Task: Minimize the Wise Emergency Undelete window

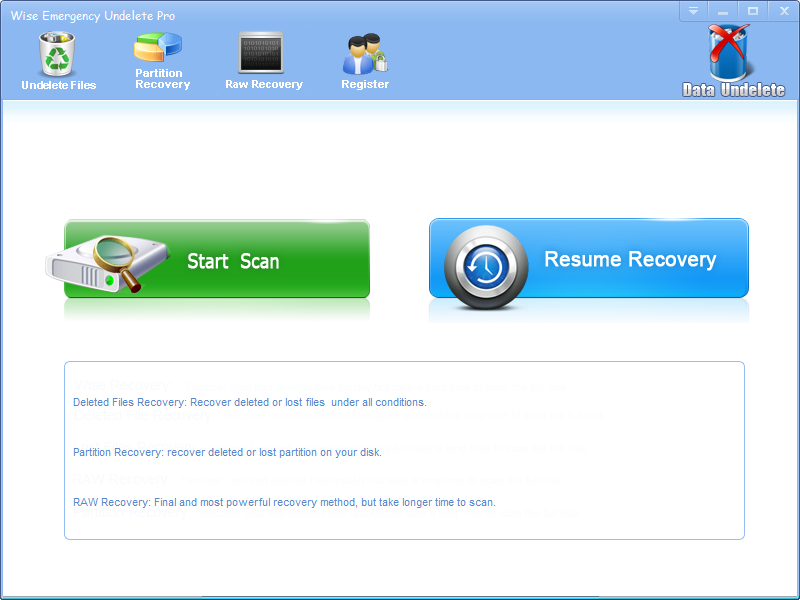Action: point(723,10)
